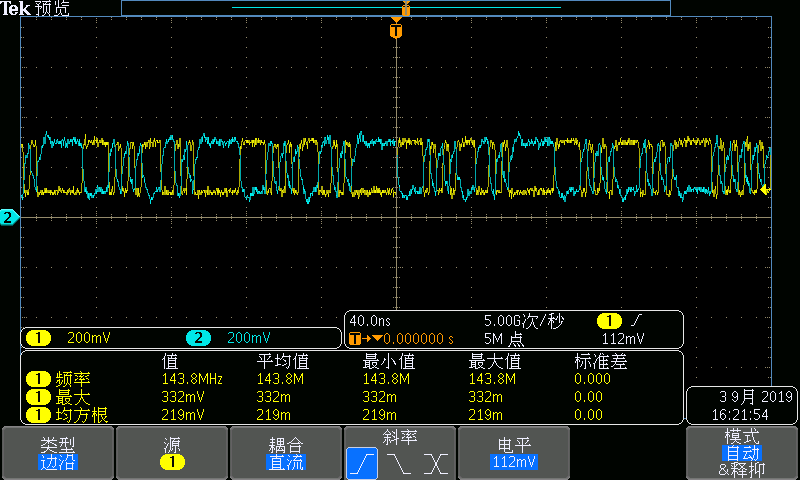The height and width of the screenshot is (480, 800).
Task: Click the 斜率 slope label
Action: pyautogui.click(x=399, y=437)
